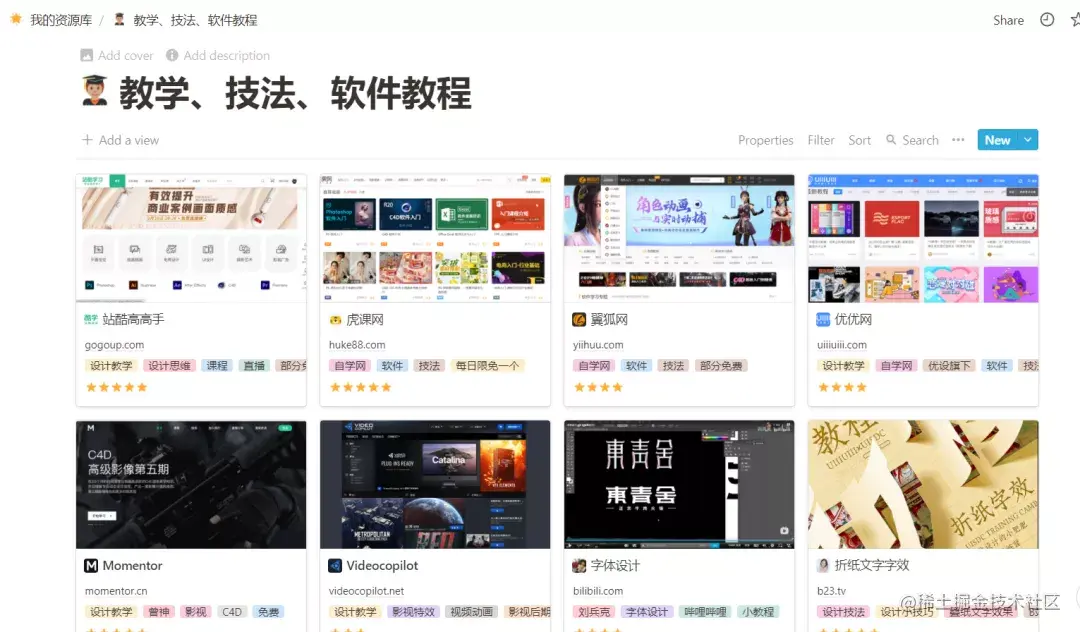The height and width of the screenshot is (632, 1080).
Task: Click Add description
Action: tap(227, 55)
